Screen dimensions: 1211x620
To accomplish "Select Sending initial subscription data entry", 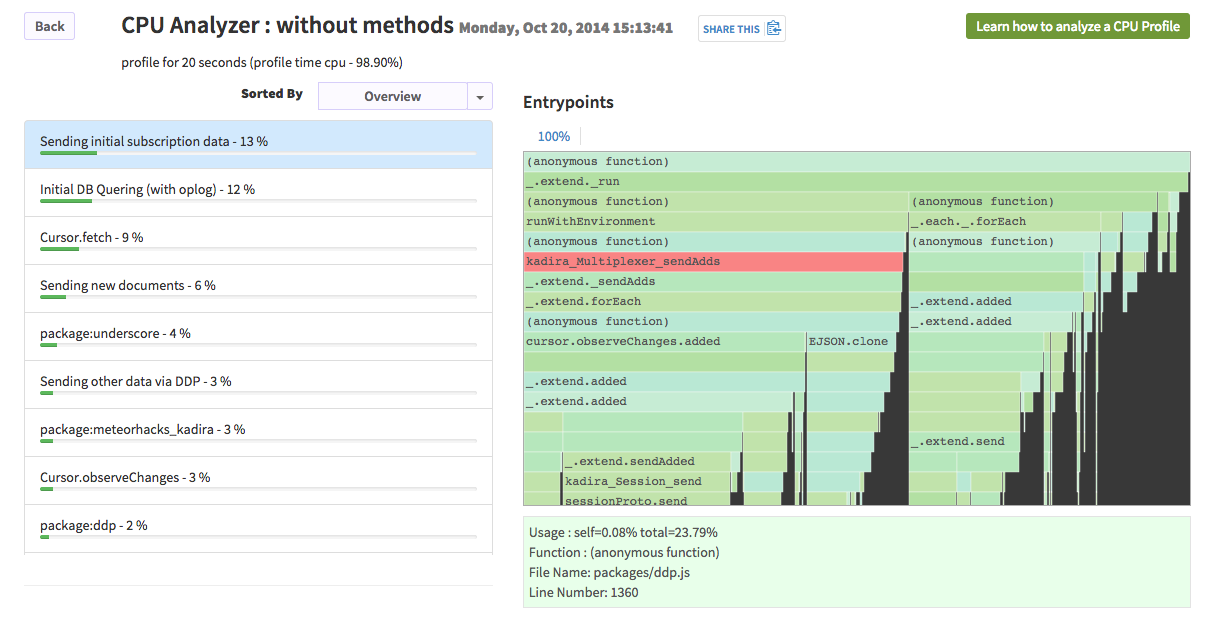I will point(150,141).
